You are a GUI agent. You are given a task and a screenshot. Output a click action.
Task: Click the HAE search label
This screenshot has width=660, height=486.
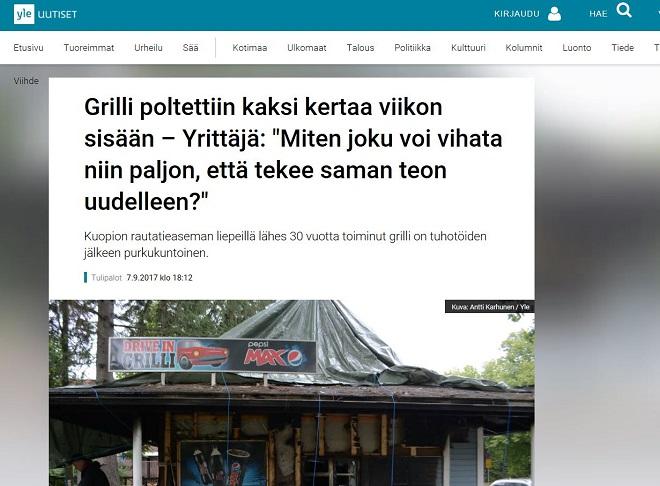(598, 14)
